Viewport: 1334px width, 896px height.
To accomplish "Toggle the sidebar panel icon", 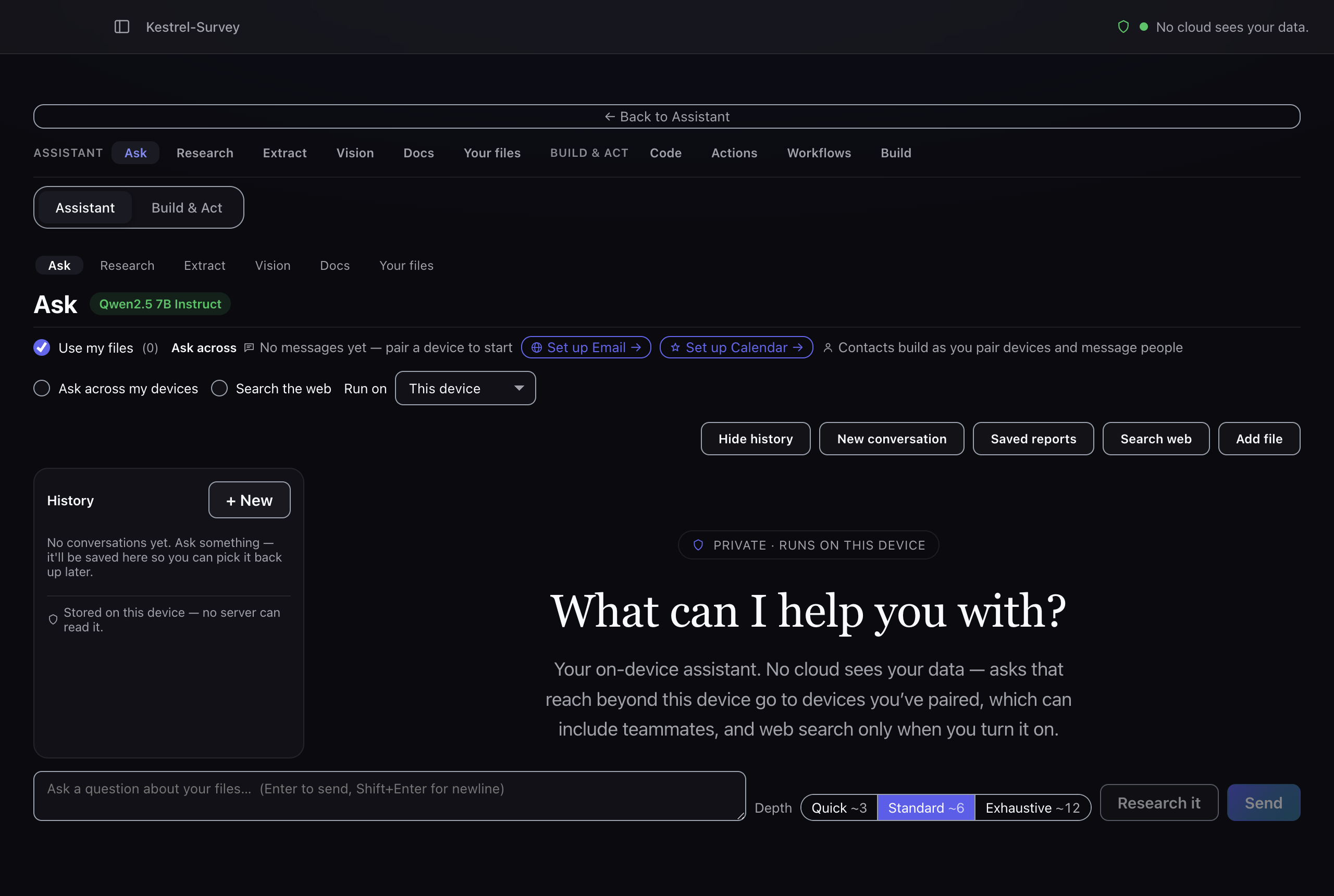I will (x=122, y=27).
